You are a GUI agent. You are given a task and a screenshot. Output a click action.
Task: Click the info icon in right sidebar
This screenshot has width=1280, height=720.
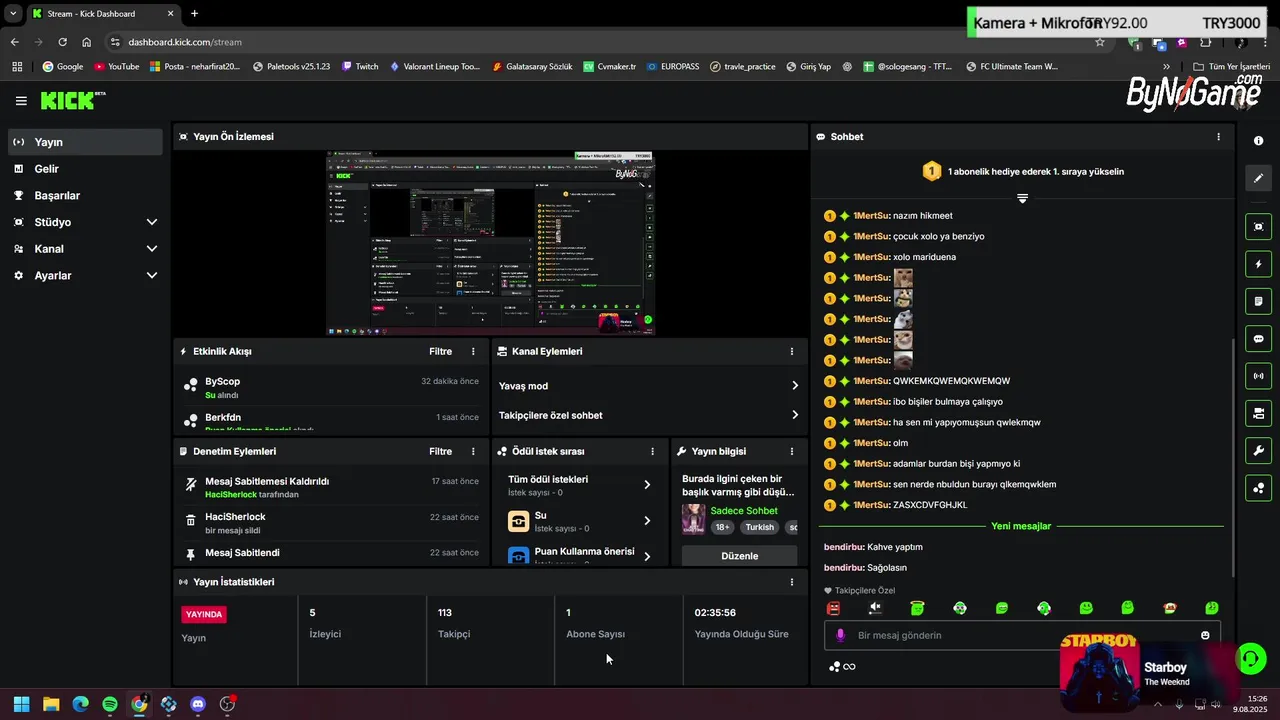[1259, 141]
